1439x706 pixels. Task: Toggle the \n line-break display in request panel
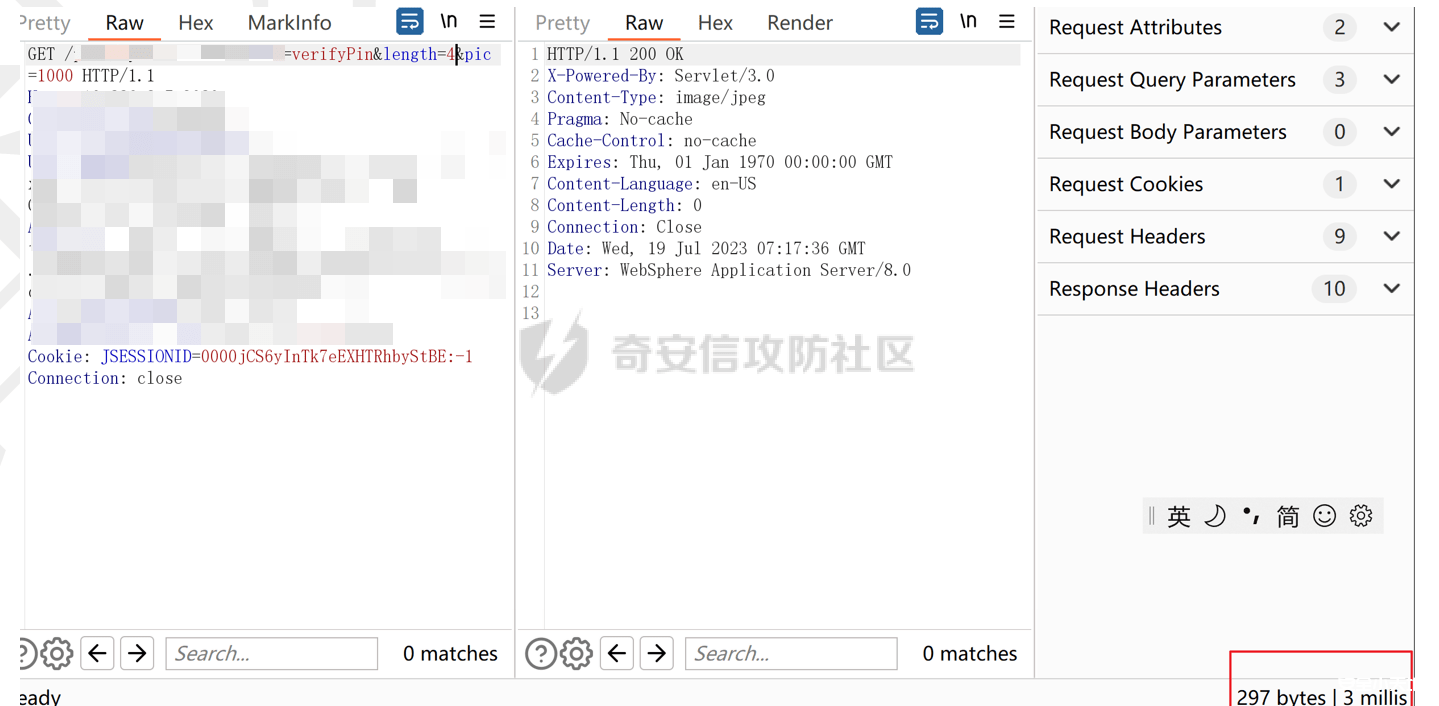[448, 20]
